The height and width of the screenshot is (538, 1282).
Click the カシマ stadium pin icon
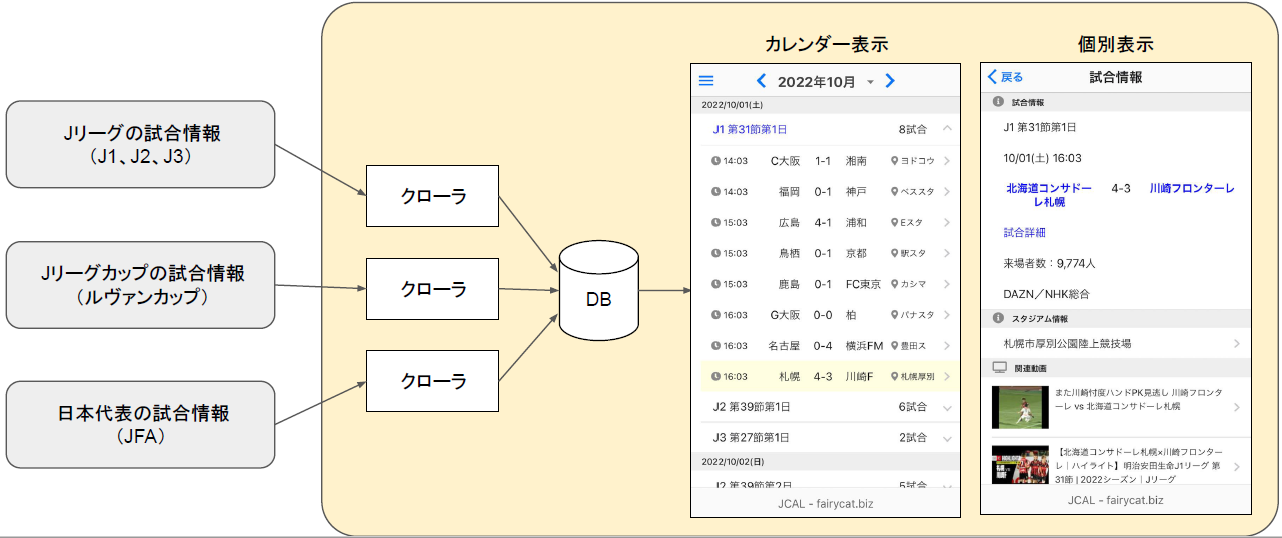895,284
